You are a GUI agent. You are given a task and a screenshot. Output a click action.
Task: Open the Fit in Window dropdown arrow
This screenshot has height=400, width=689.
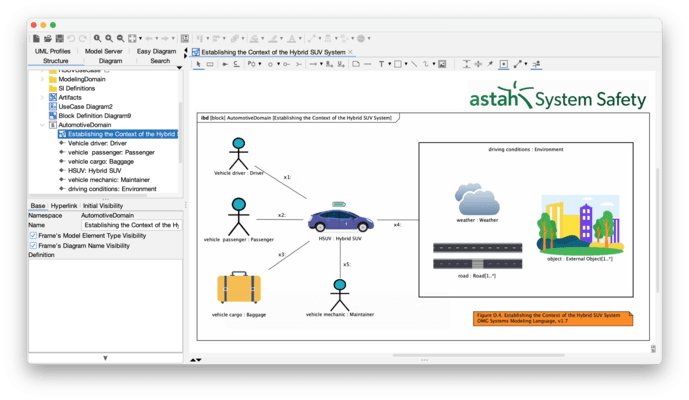click(141, 39)
